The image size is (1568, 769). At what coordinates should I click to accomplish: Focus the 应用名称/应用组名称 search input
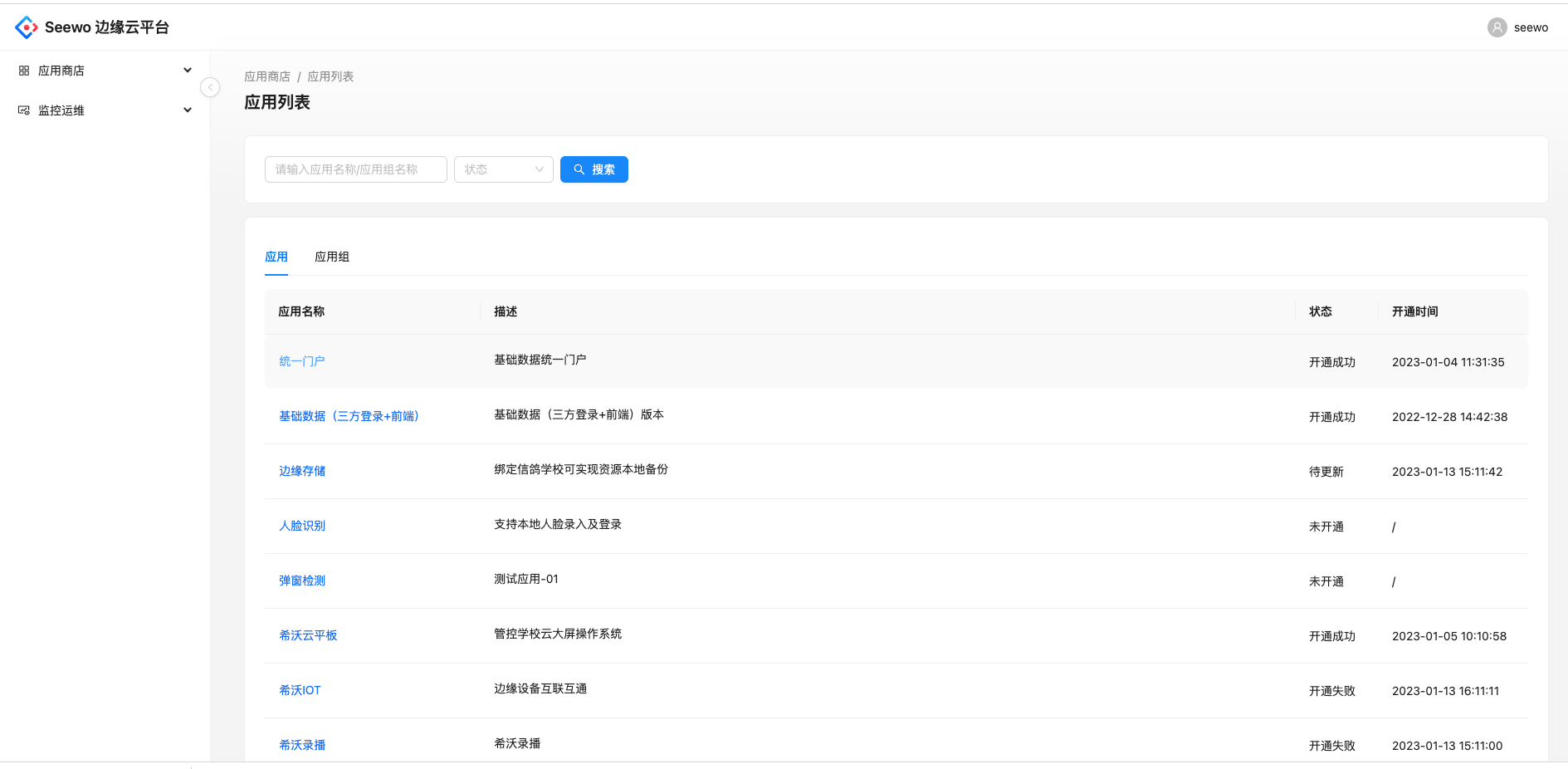(356, 169)
